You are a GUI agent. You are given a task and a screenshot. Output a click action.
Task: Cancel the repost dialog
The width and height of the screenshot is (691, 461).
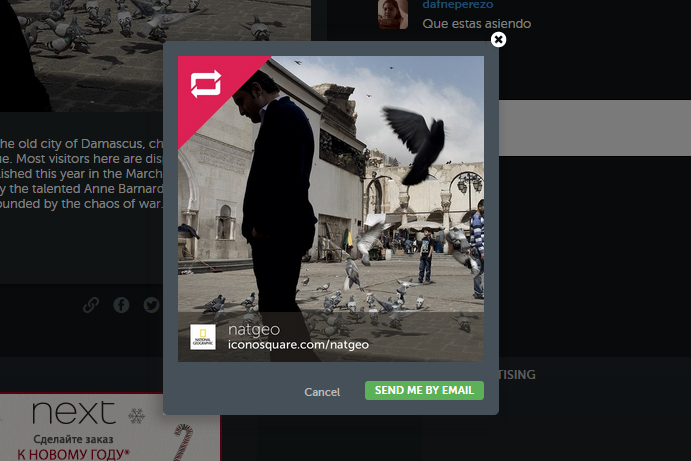click(x=322, y=391)
